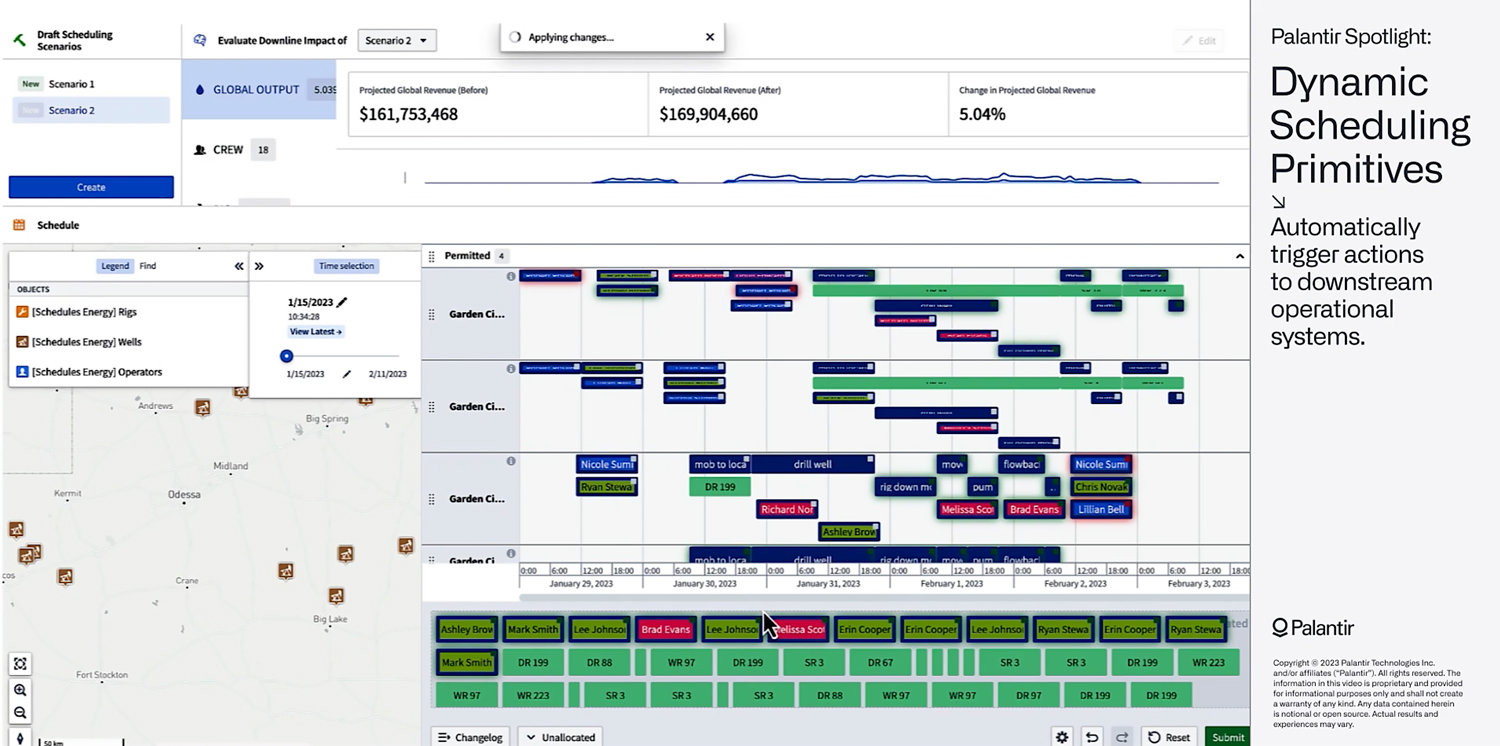Click the [Schedules Energy] Wells label
The width and height of the screenshot is (1500, 746).
coord(87,342)
